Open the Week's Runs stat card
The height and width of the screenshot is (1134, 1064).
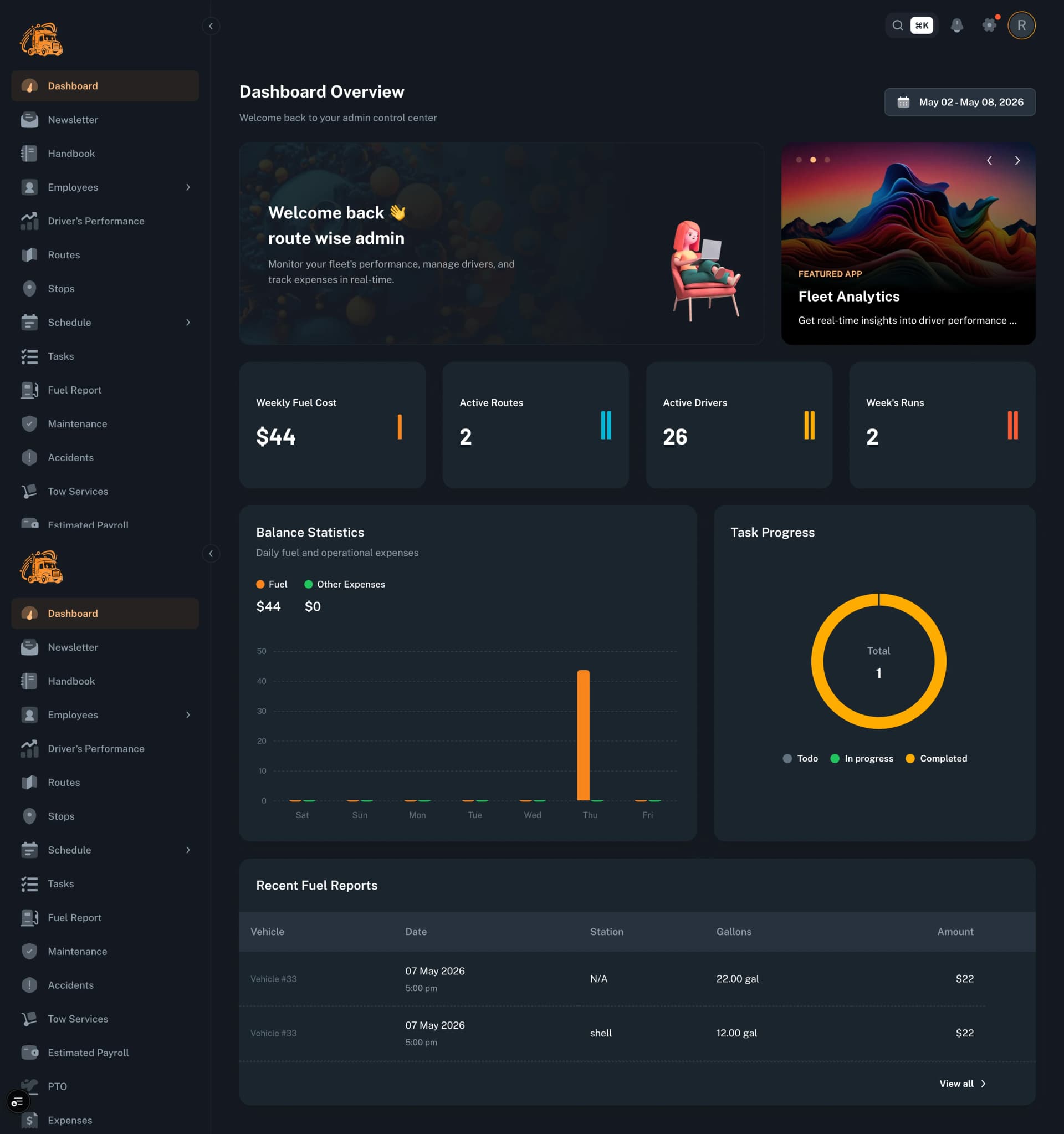[942, 425]
